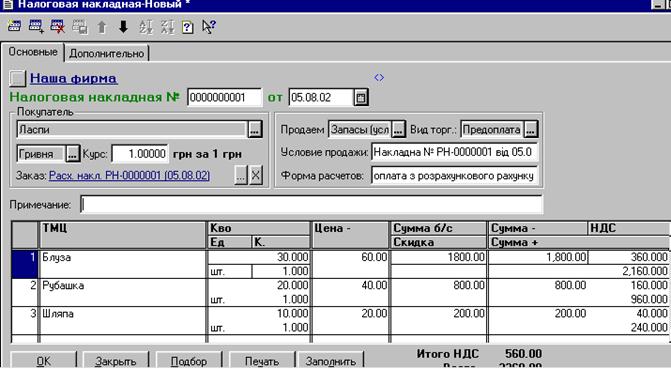Open the Ласпи buyer selection ellipsis
671x369 pixels.
255,129
